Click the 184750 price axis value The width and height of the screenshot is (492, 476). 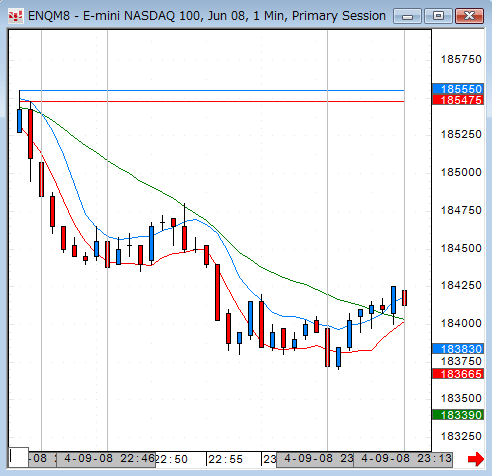click(x=461, y=210)
